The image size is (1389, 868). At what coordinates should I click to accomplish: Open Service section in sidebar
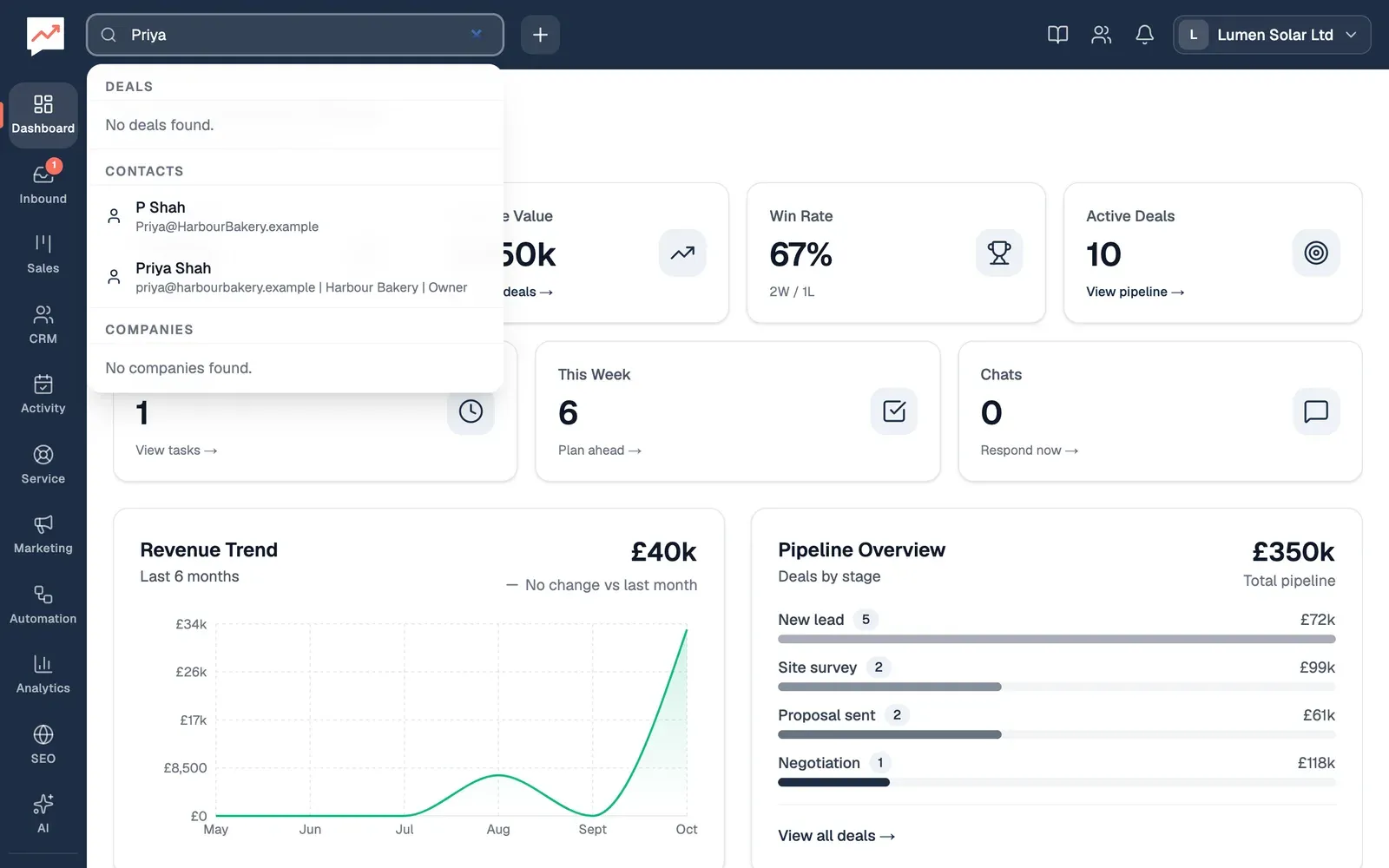pos(43,464)
